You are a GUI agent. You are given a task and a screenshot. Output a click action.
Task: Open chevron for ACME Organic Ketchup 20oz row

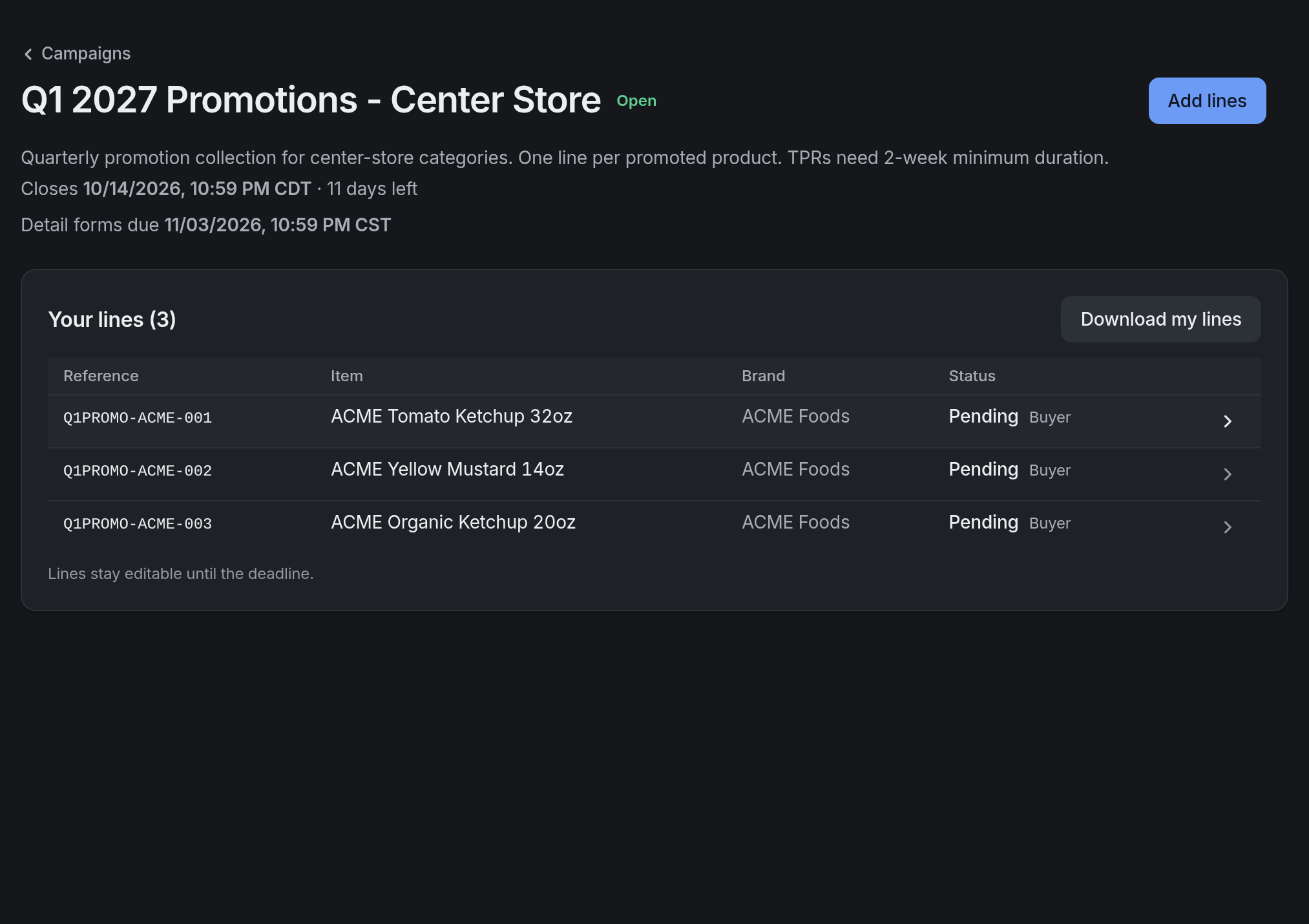[1228, 527]
